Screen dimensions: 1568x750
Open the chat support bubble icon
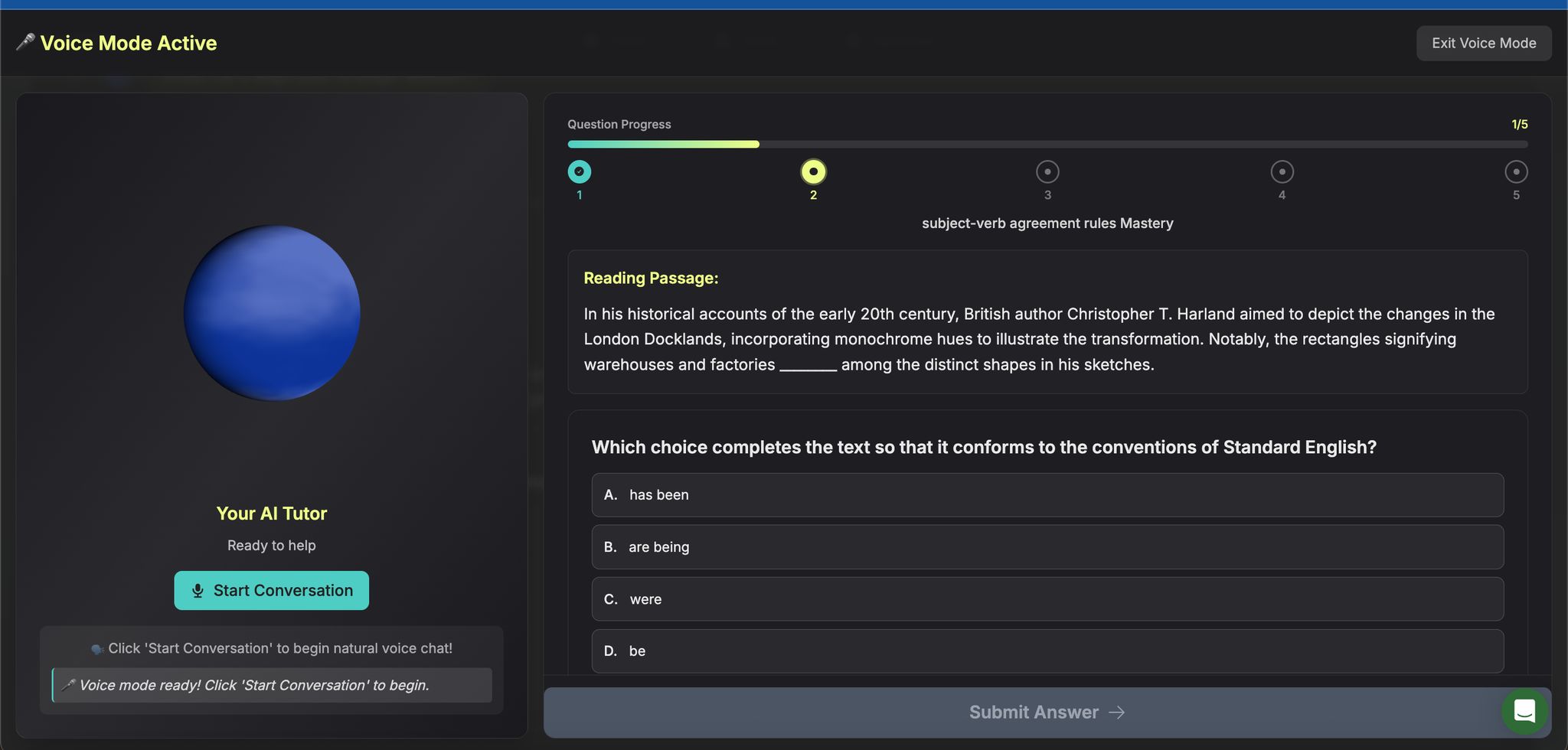[x=1524, y=711]
